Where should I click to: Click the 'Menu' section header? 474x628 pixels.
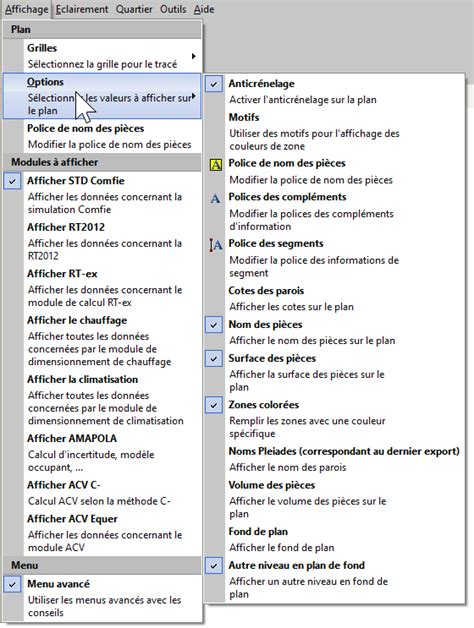(102, 566)
